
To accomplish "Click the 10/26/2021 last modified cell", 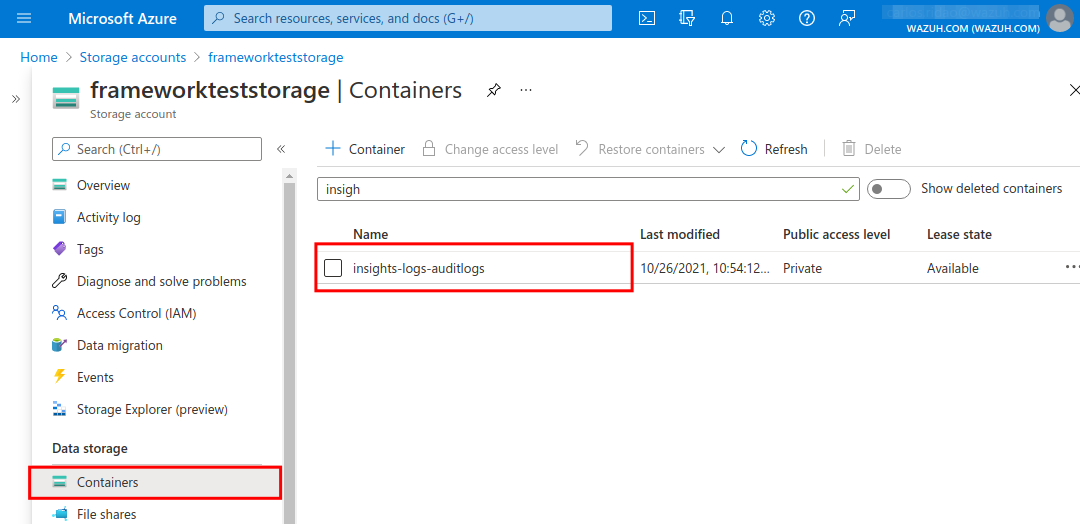I will pos(705,269).
